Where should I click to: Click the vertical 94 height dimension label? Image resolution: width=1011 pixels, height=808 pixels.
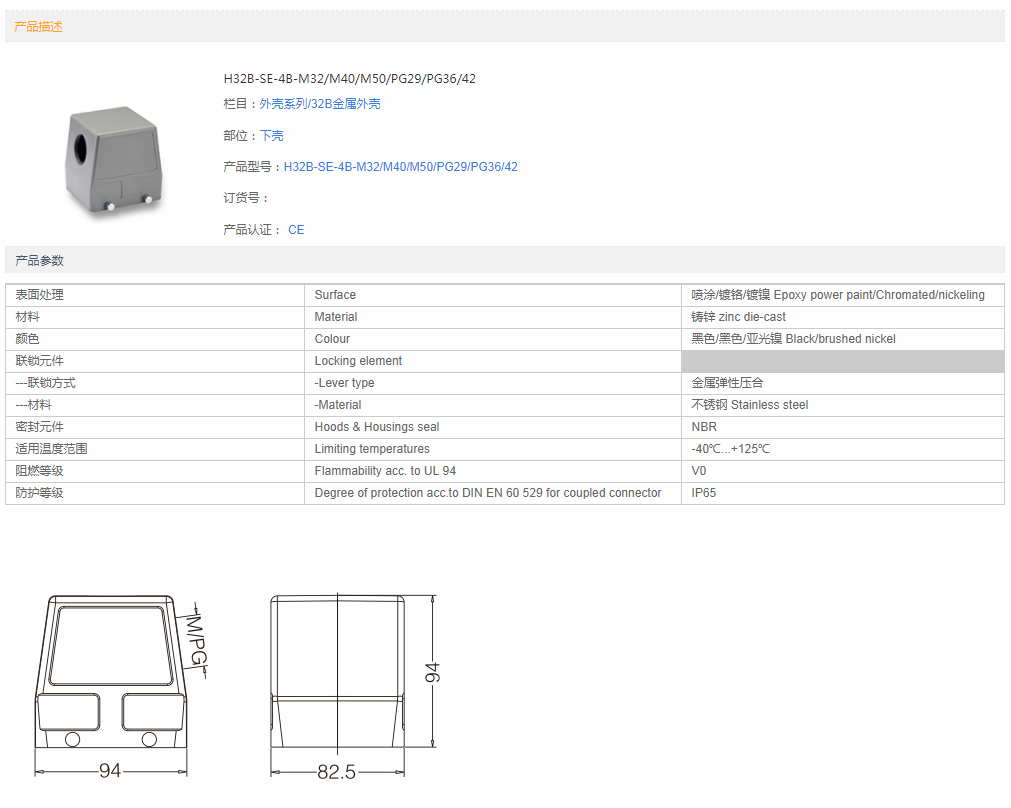tap(432, 672)
